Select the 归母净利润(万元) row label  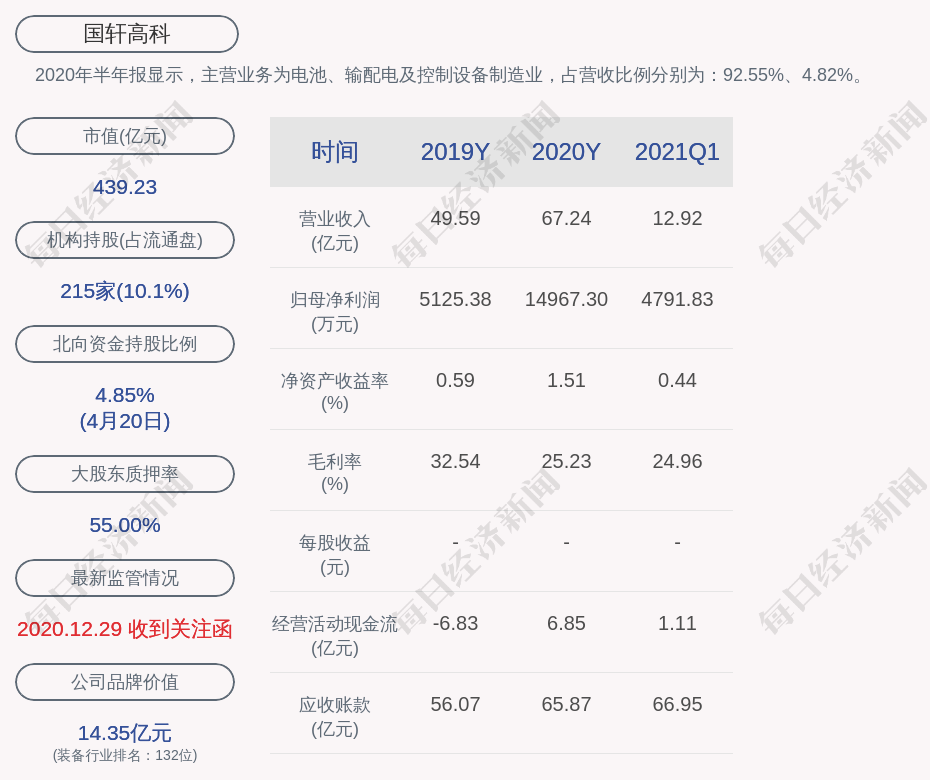[335, 312]
